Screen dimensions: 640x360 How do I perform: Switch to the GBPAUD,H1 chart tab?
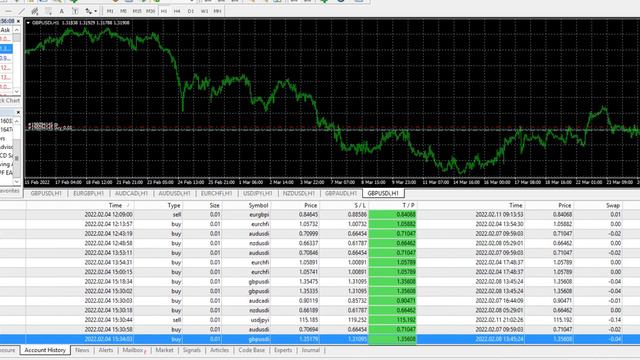[x=341, y=193]
